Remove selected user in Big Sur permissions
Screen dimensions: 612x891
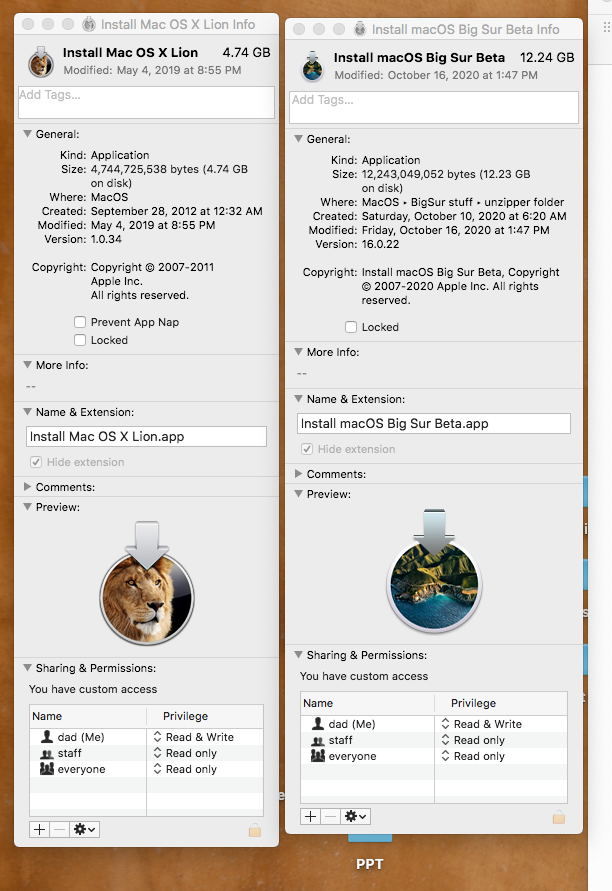coord(330,817)
